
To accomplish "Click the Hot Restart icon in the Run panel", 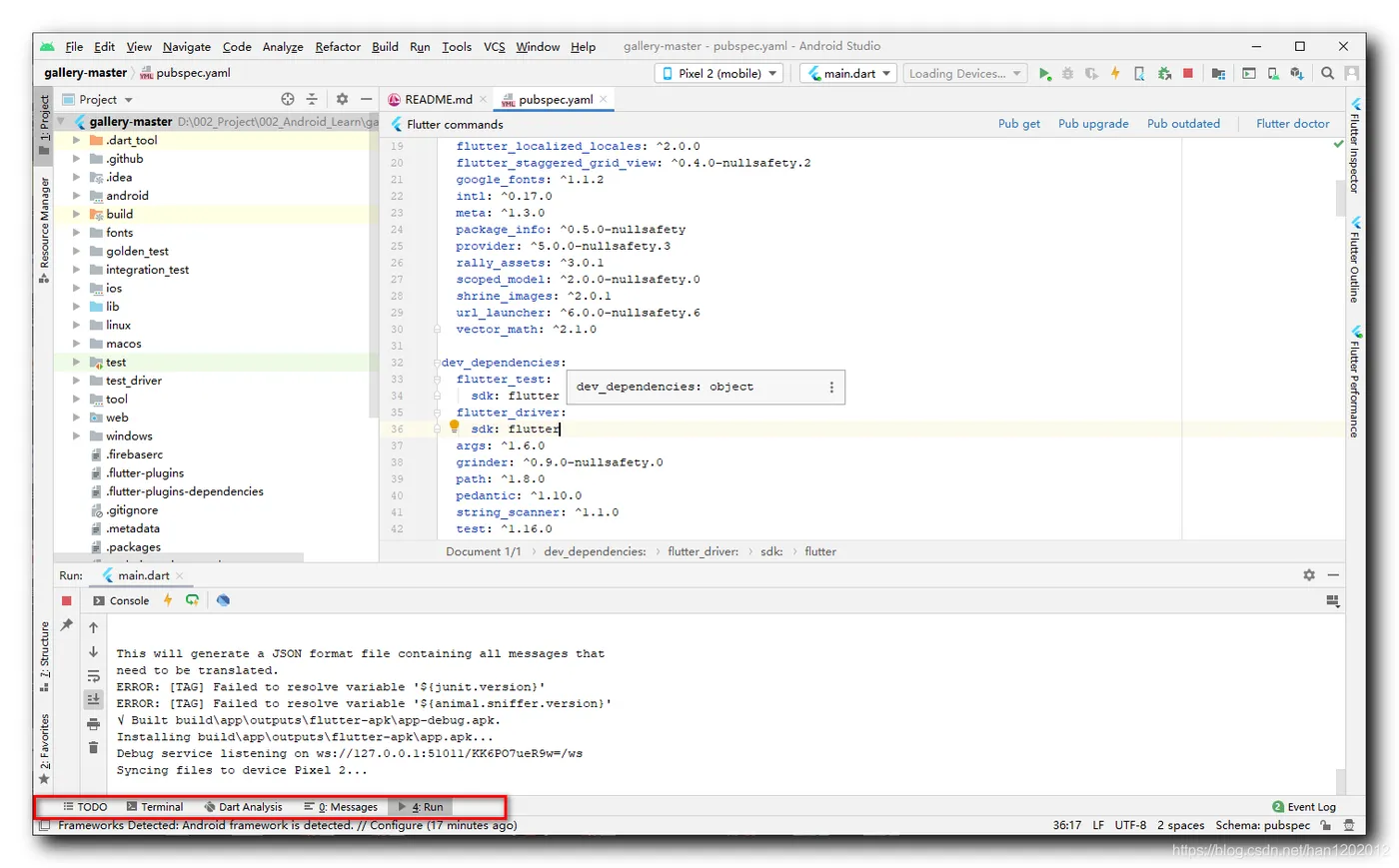I will (192, 600).
